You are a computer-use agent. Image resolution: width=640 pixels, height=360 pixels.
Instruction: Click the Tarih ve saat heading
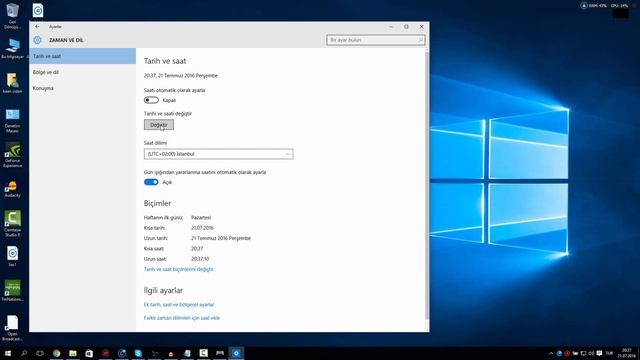pyautogui.click(x=165, y=61)
